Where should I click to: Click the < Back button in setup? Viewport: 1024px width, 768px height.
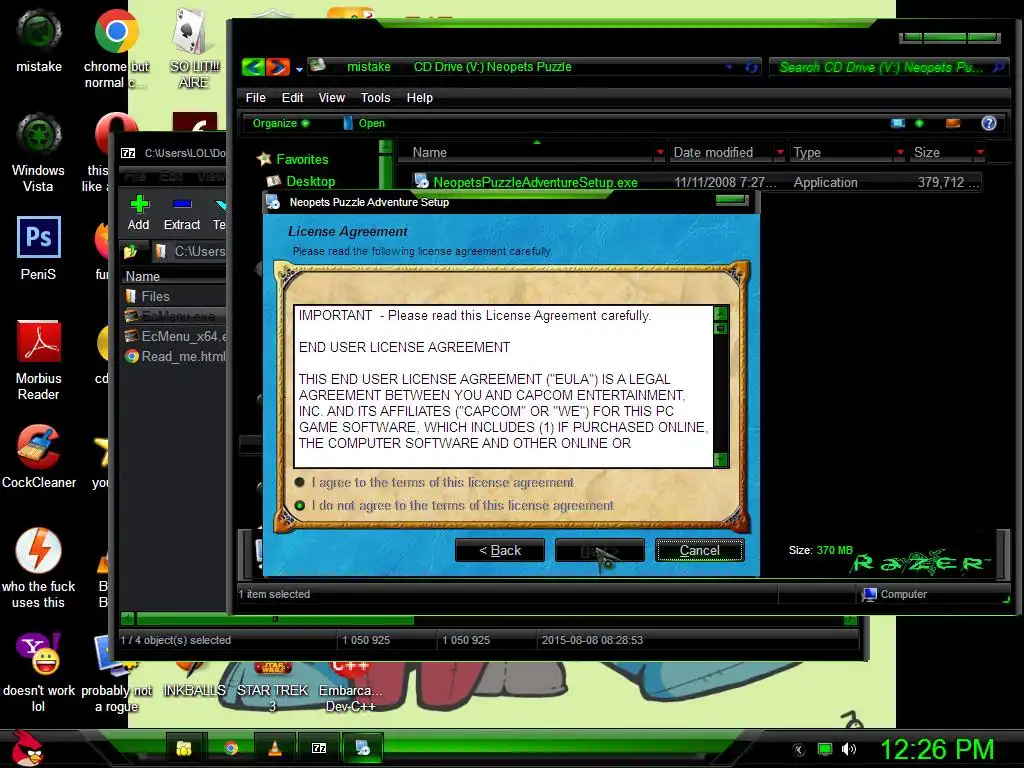point(500,551)
